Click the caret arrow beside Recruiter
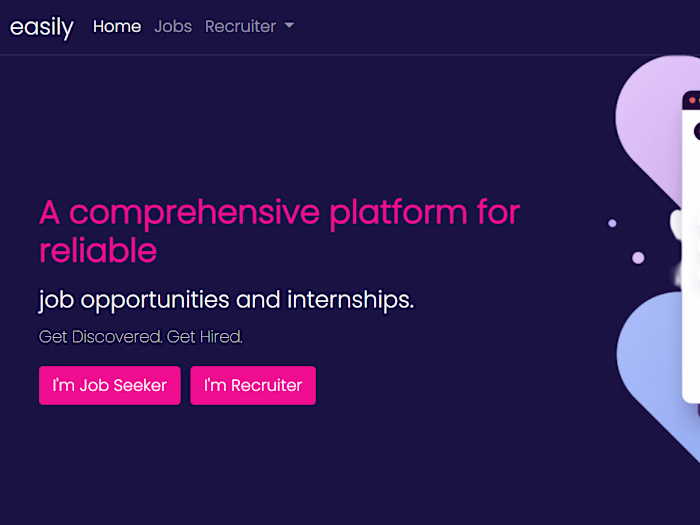This screenshot has width=700, height=525. tap(289, 27)
